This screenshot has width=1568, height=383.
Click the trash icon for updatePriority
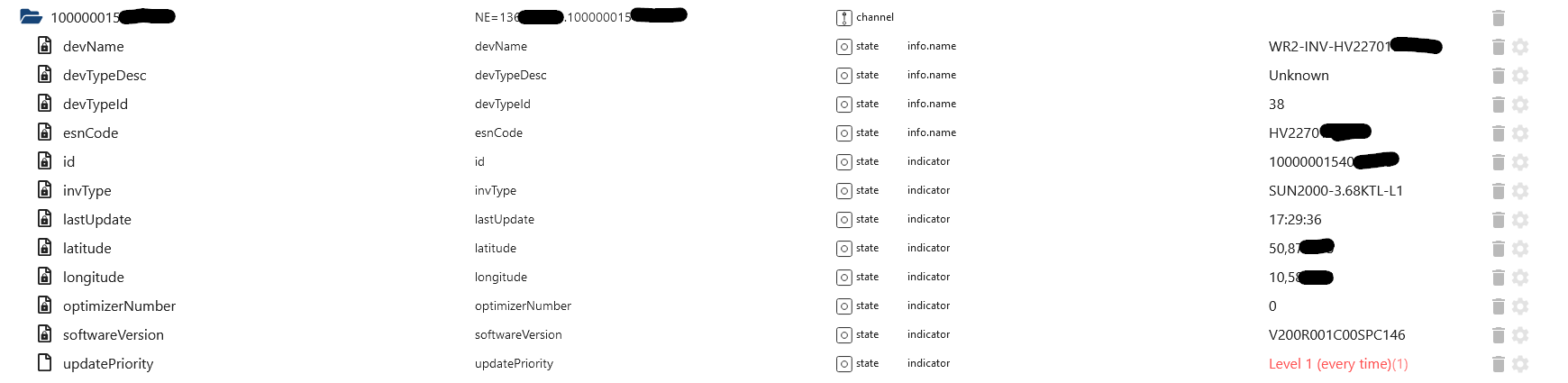click(1498, 364)
